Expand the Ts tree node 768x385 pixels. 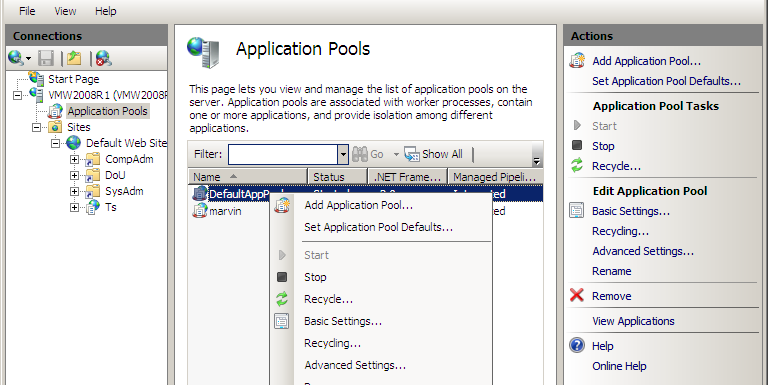74,208
